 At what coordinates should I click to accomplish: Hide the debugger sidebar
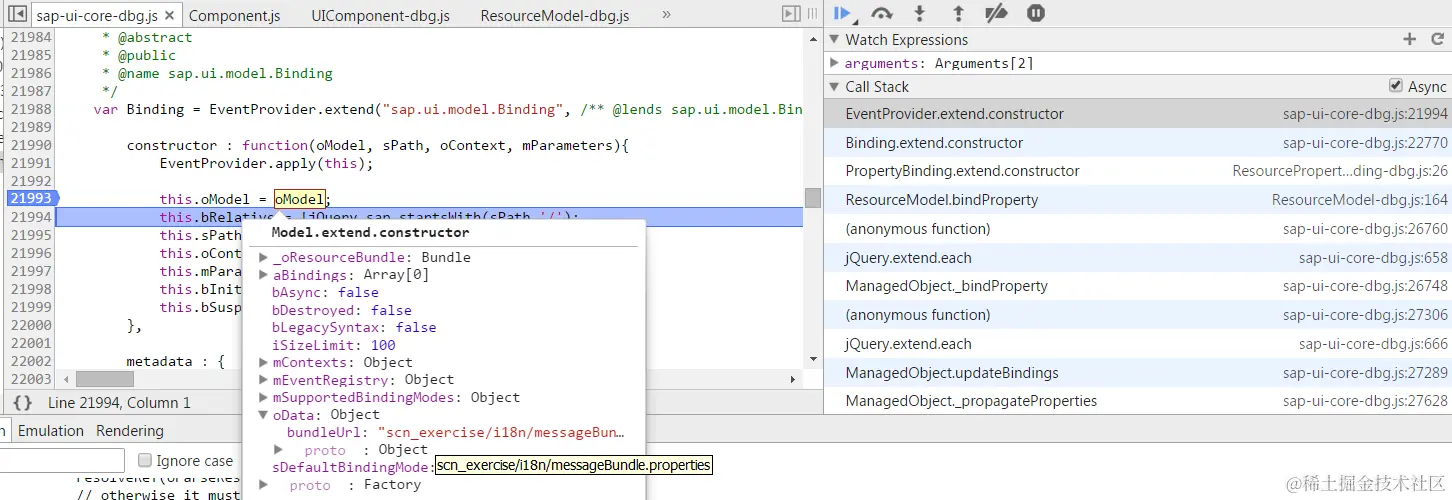pos(791,14)
